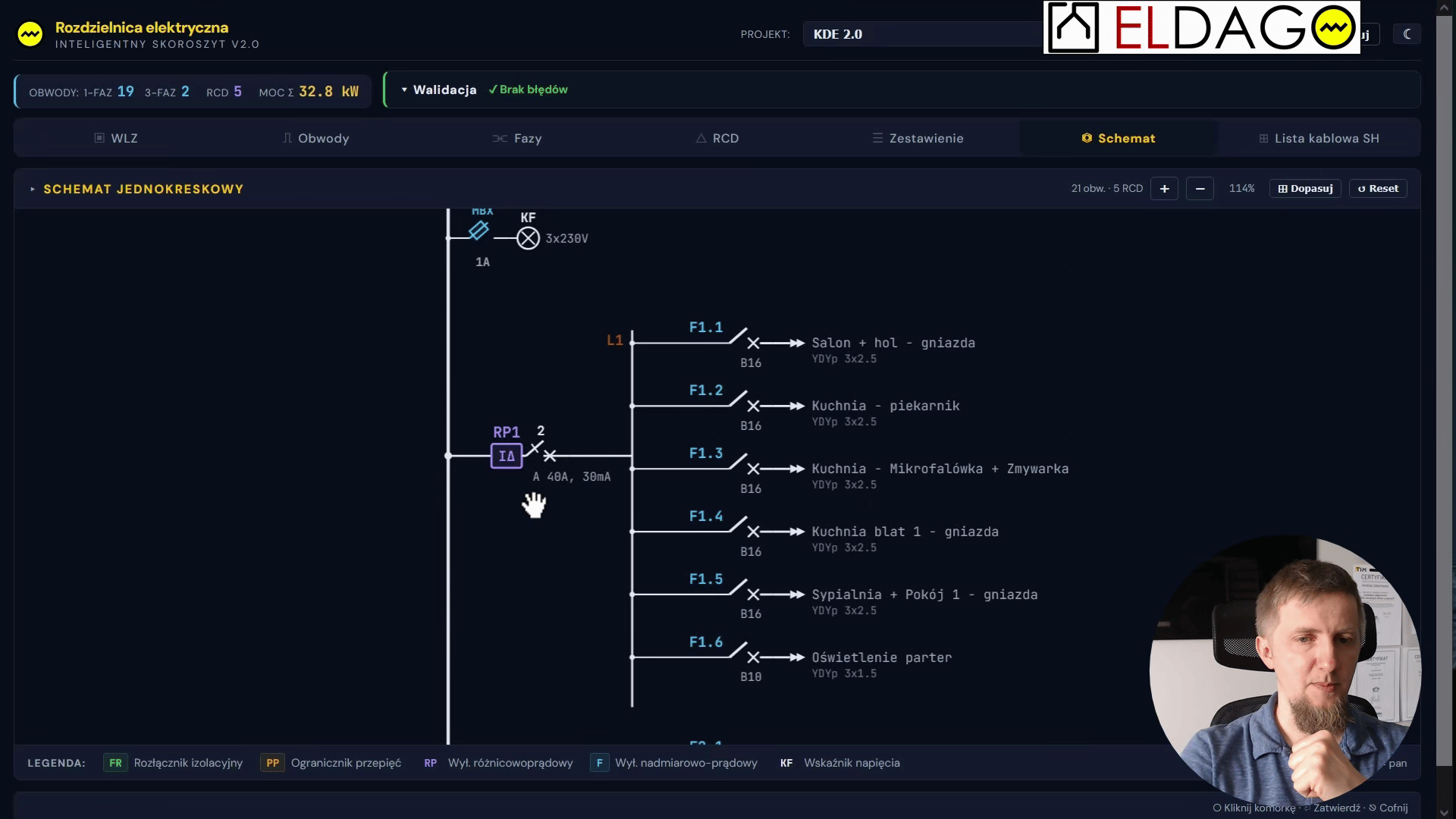Zoom in with the plus button
Viewport: 1456px width, 819px height.
(1164, 189)
